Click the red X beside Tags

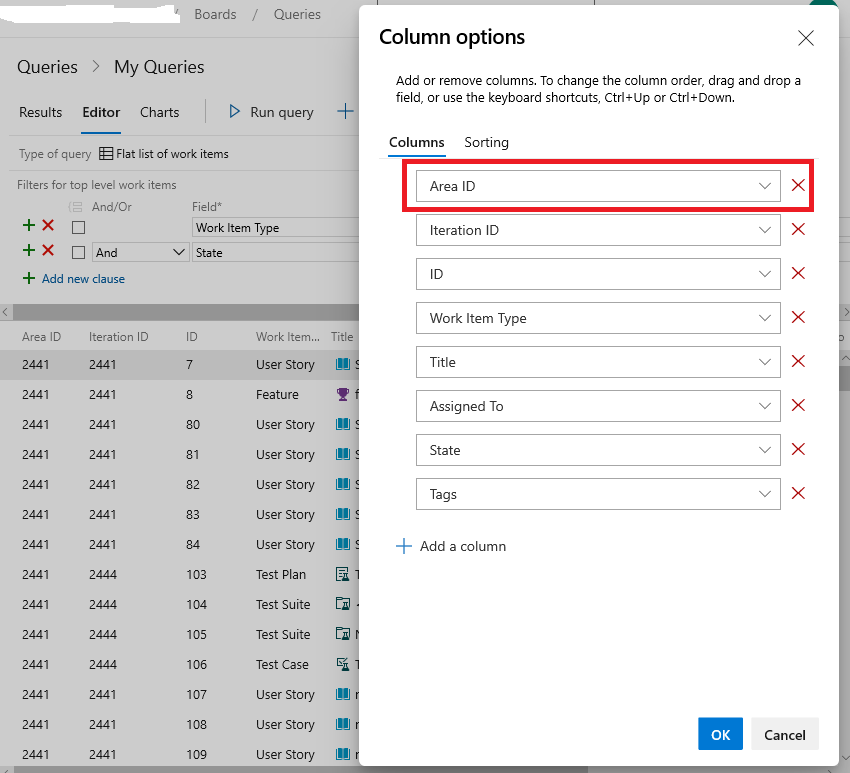tap(798, 493)
